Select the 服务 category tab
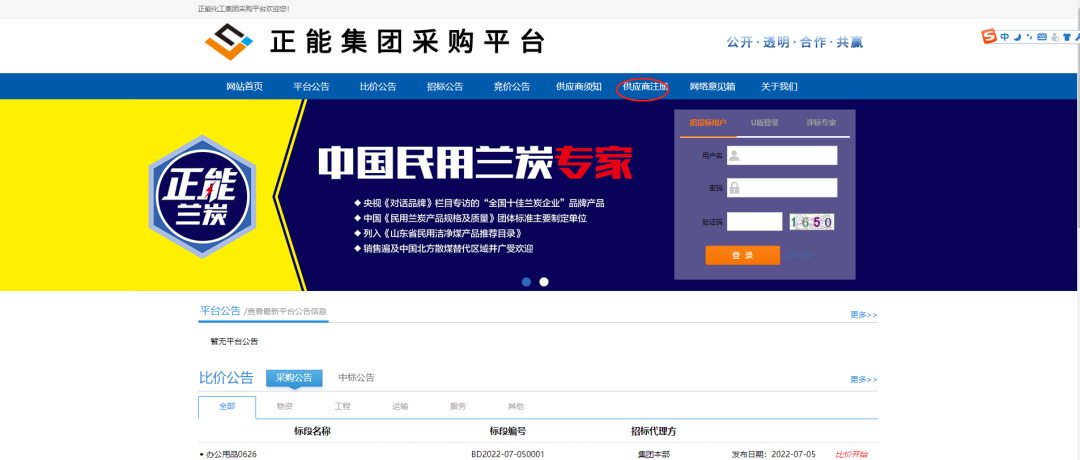 pos(458,406)
